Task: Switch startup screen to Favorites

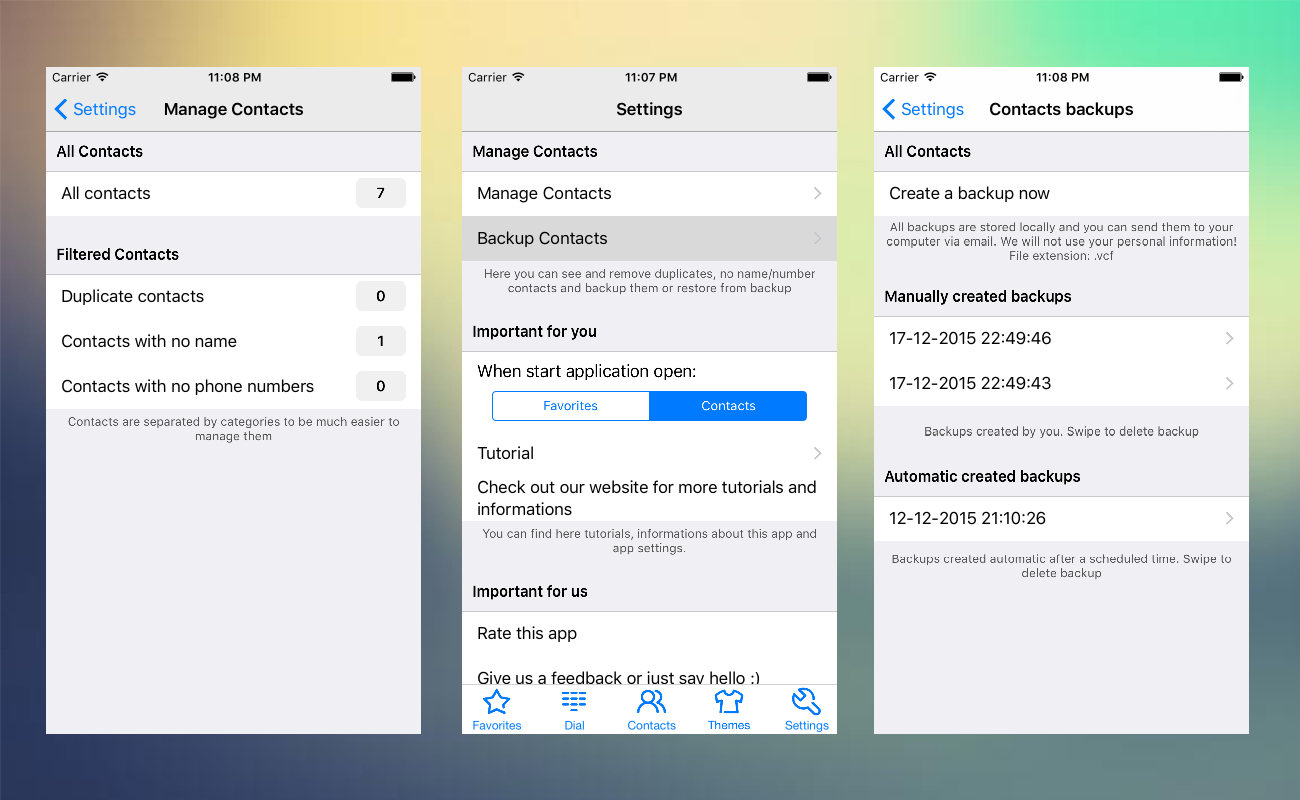Action: [x=570, y=406]
